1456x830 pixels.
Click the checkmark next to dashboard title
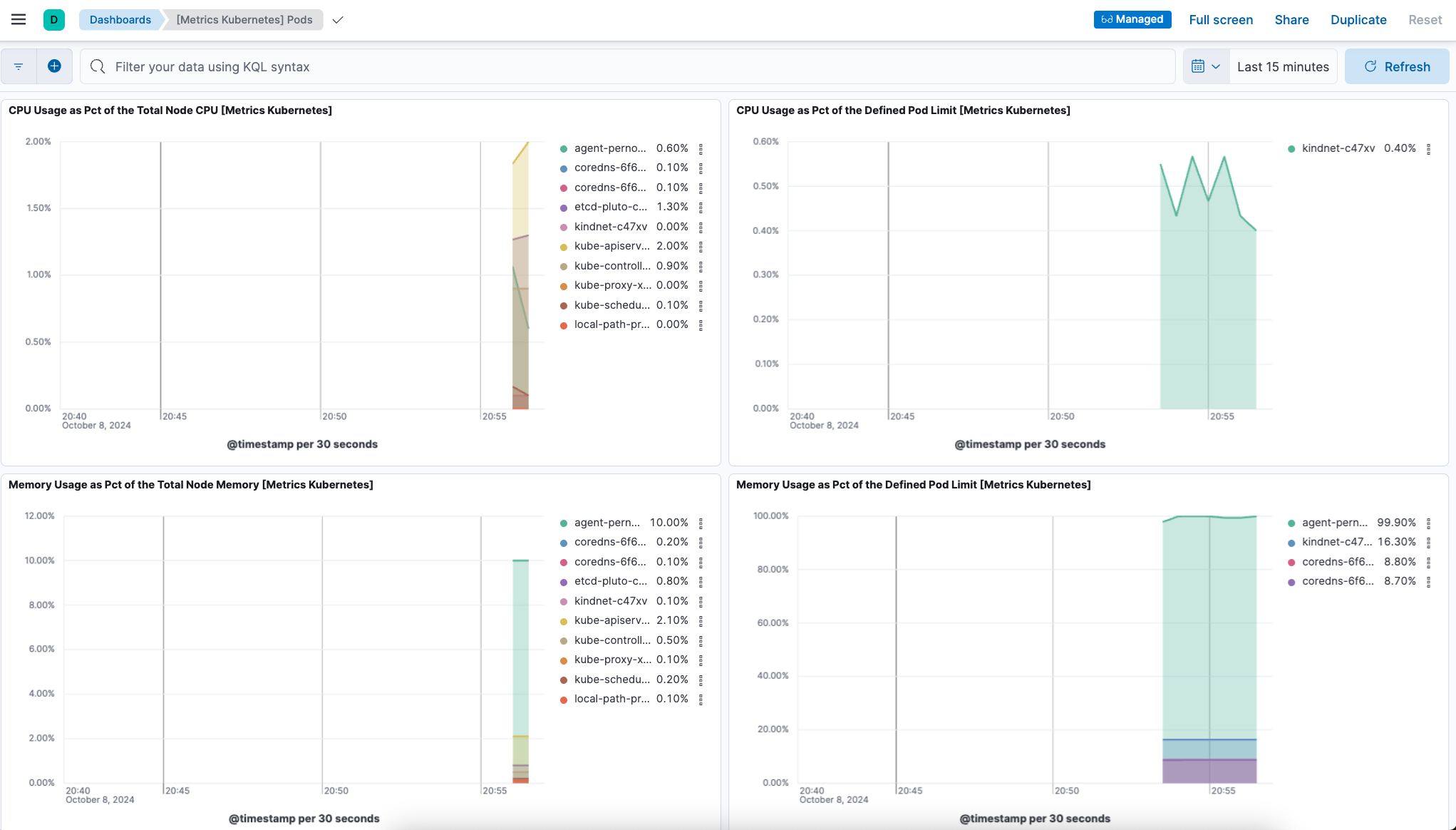pos(337,19)
